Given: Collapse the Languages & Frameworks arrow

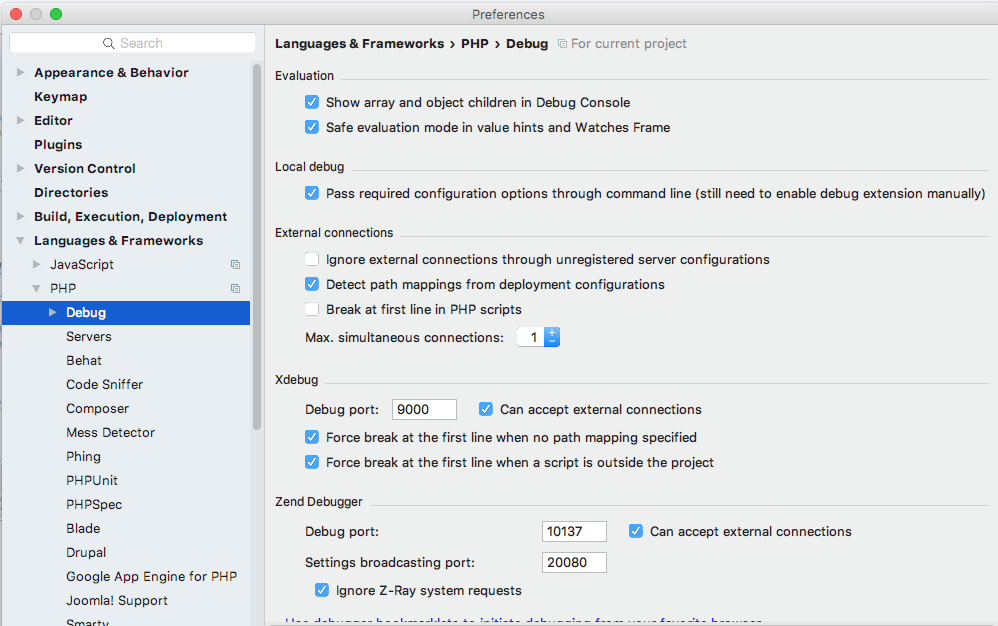Looking at the screenshot, I should [x=20, y=240].
